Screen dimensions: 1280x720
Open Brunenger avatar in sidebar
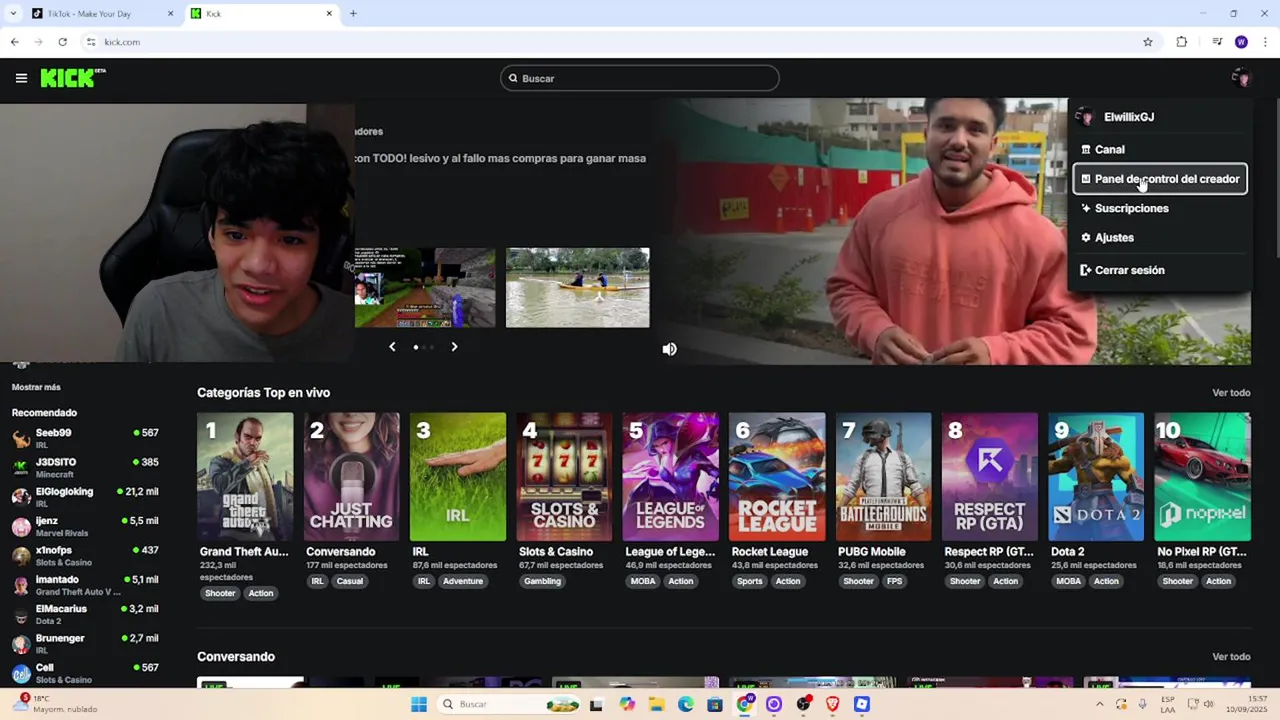click(21, 644)
